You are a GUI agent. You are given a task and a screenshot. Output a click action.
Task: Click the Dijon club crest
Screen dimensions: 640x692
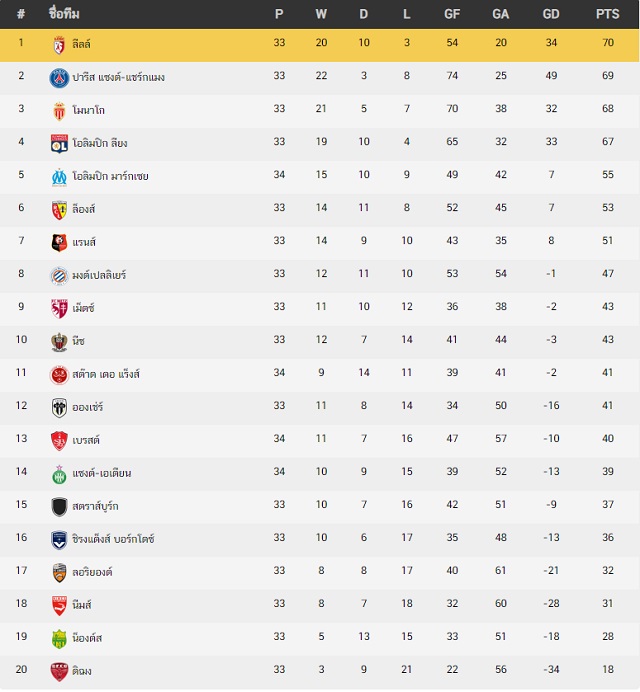pyautogui.click(x=59, y=672)
